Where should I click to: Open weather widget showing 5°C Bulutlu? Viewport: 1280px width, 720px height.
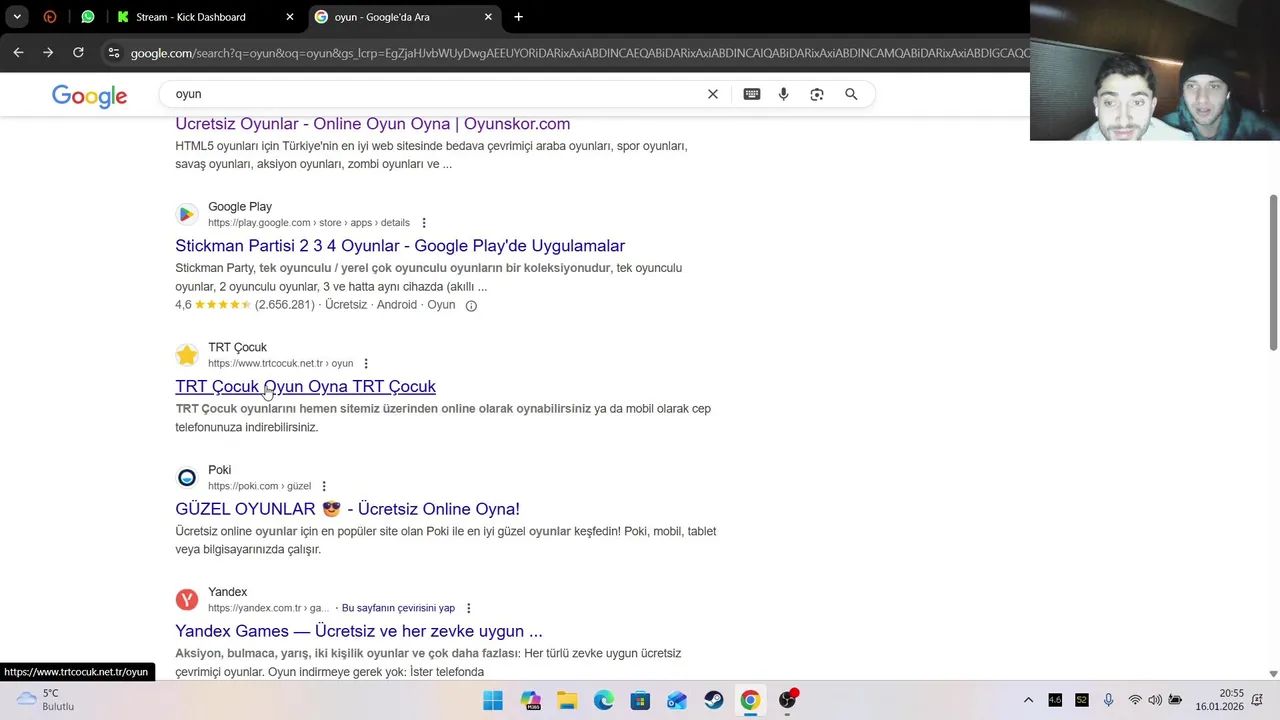tap(45, 700)
